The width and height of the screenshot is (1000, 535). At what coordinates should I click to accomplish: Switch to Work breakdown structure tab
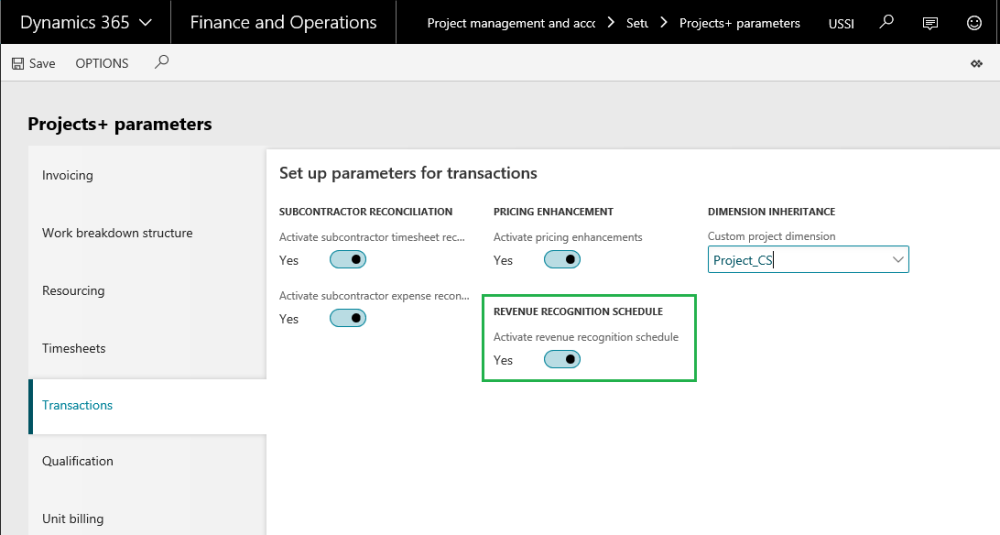tap(117, 233)
